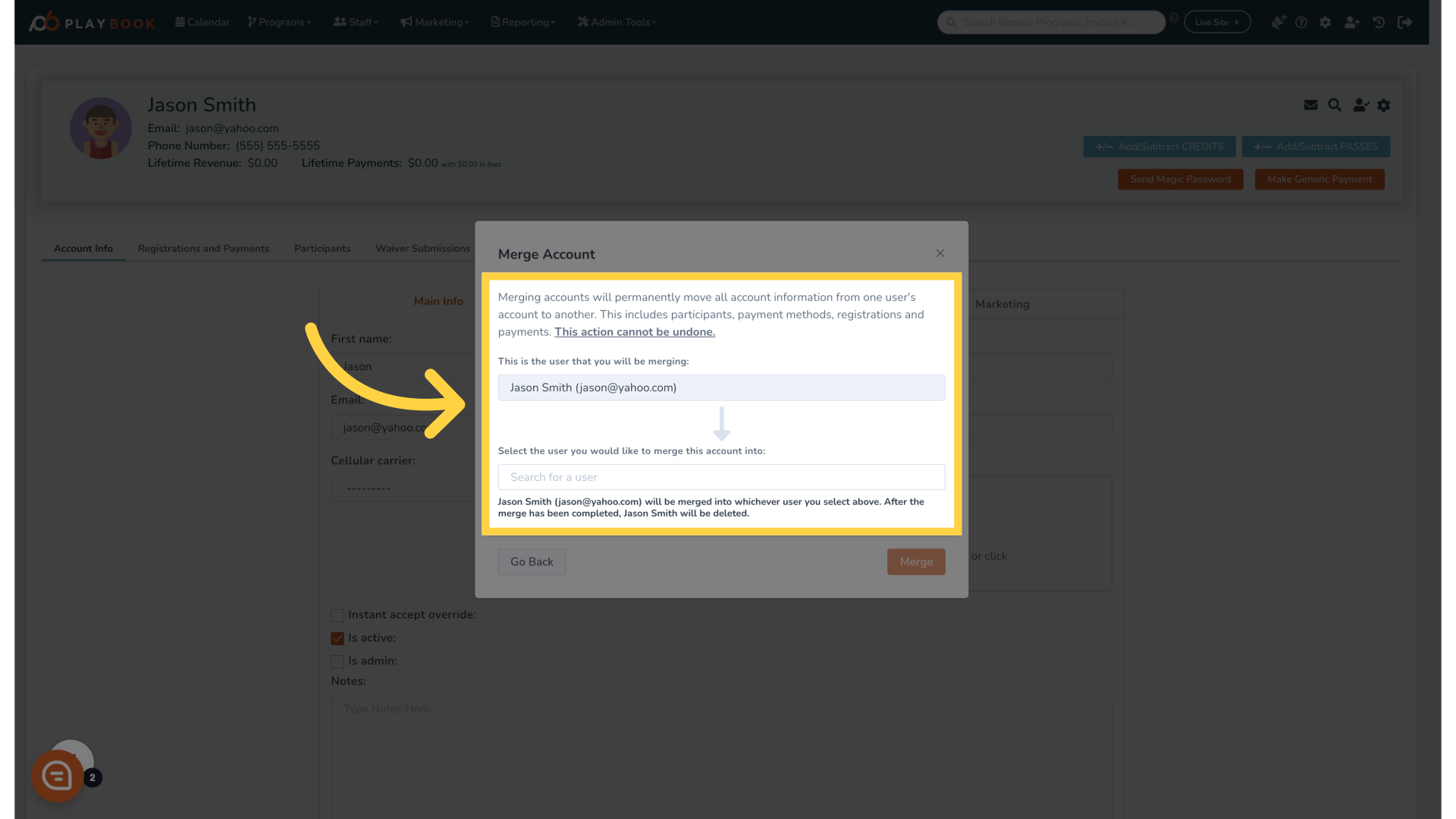This screenshot has width=1456, height=819.
Task: Click the user profile icon in navbar
Action: [x=1353, y=22]
